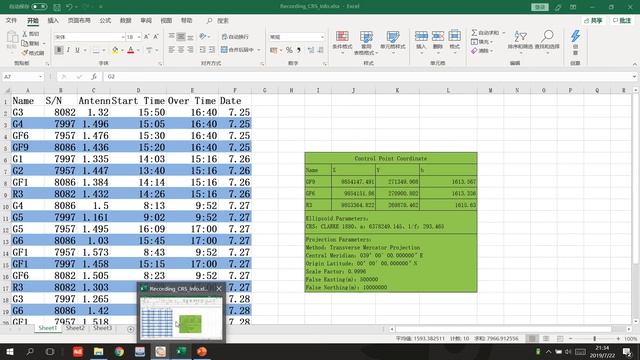Screen dimensions: 640x360
Task: Click the increase decimal icon
Action: click(x=311, y=50)
